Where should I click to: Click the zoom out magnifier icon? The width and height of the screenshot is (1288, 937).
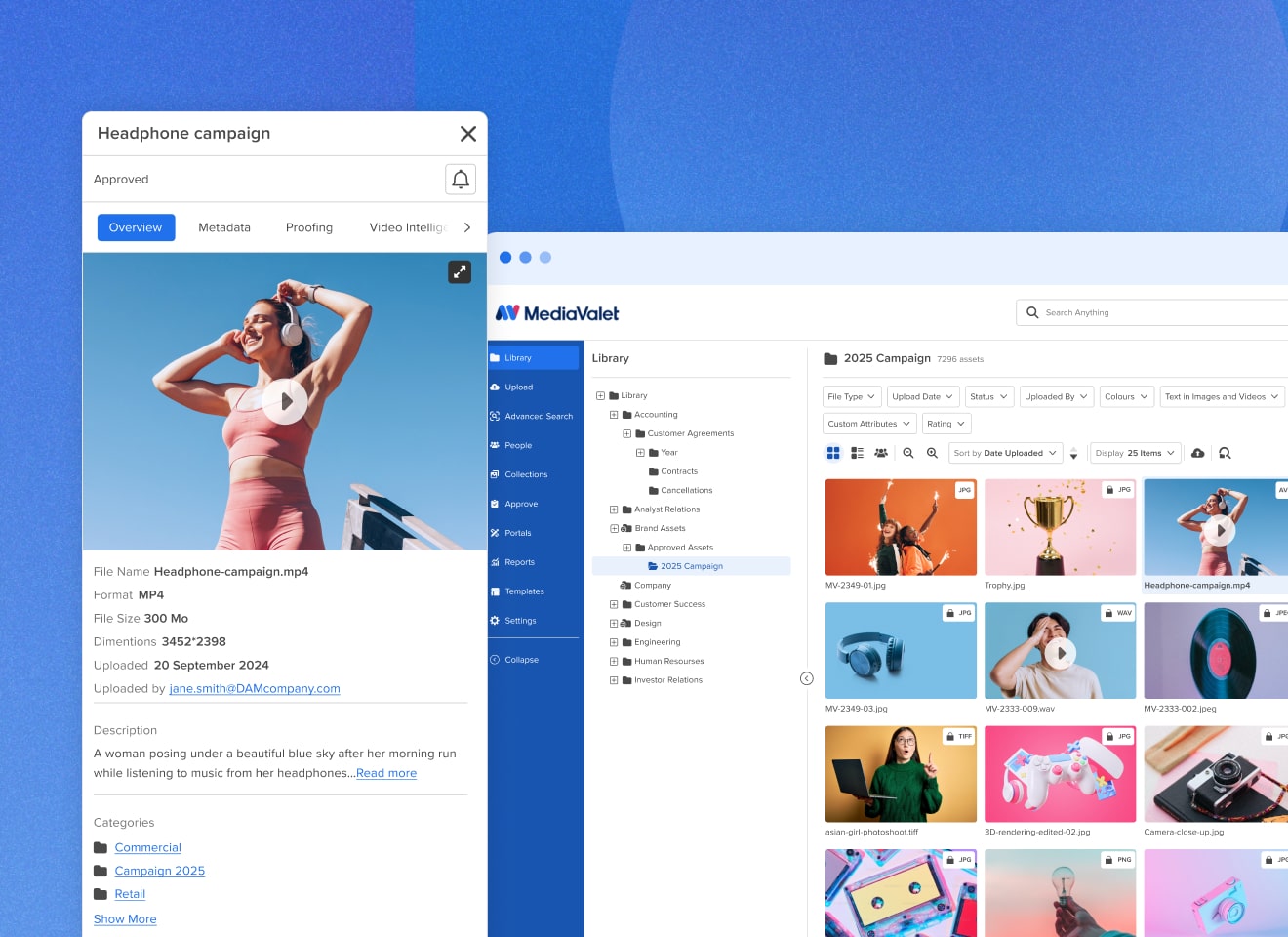(x=908, y=454)
